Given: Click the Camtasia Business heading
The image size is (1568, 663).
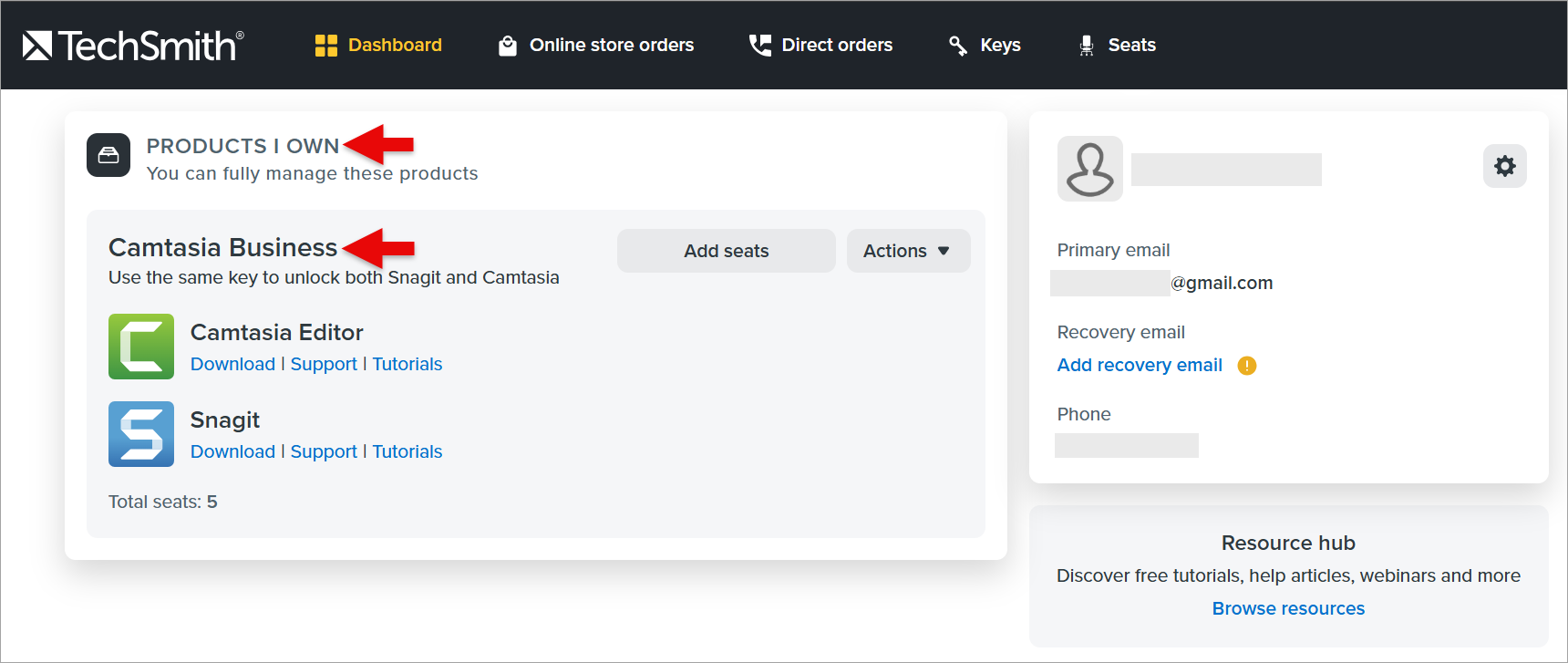Looking at the screenshot, I should (x=222, y=248).
